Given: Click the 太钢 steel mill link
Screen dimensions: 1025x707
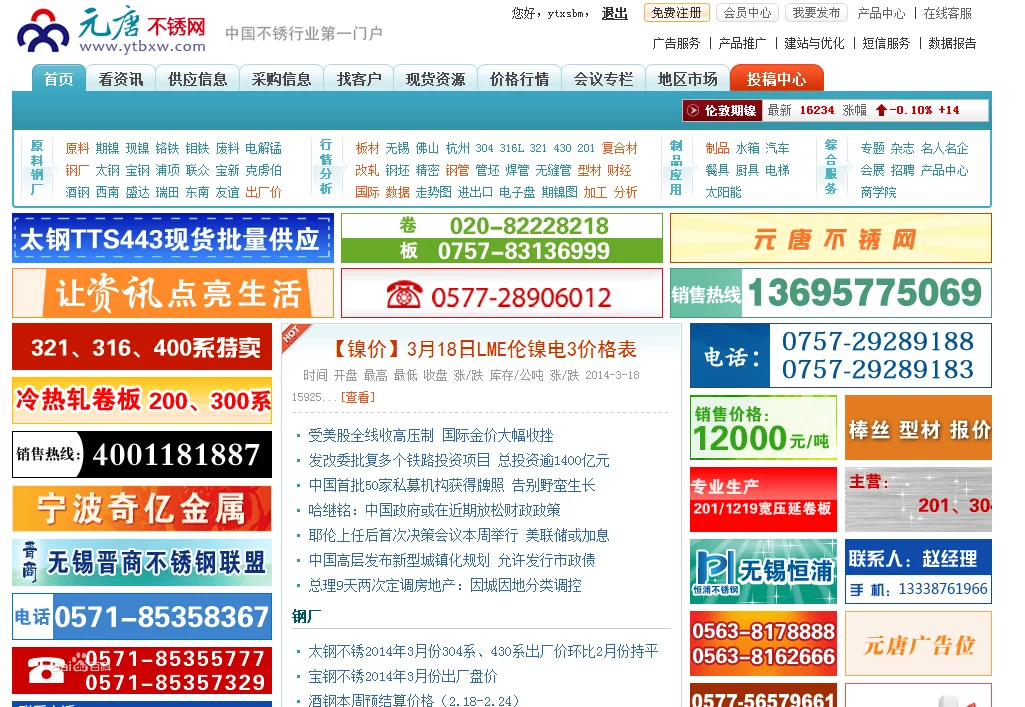Looking at the screenshot, I should click(x=107, y=170).
